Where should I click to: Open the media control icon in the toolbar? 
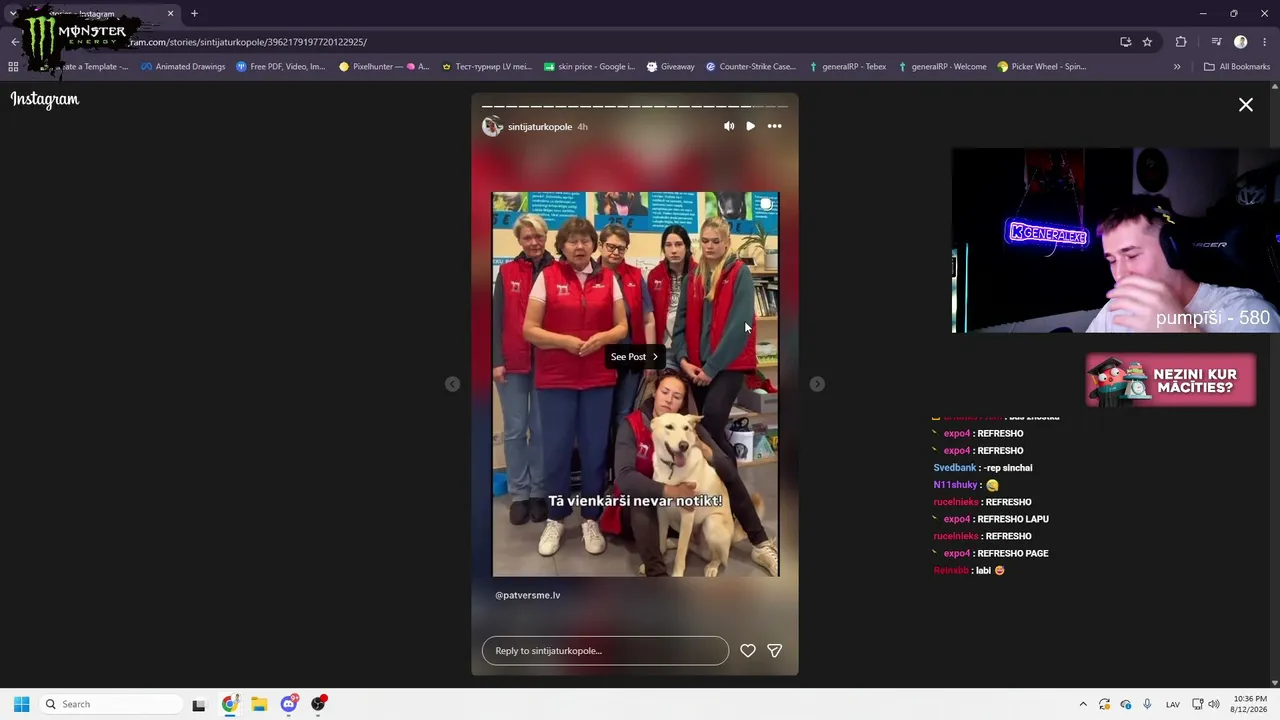point(1216,42)
